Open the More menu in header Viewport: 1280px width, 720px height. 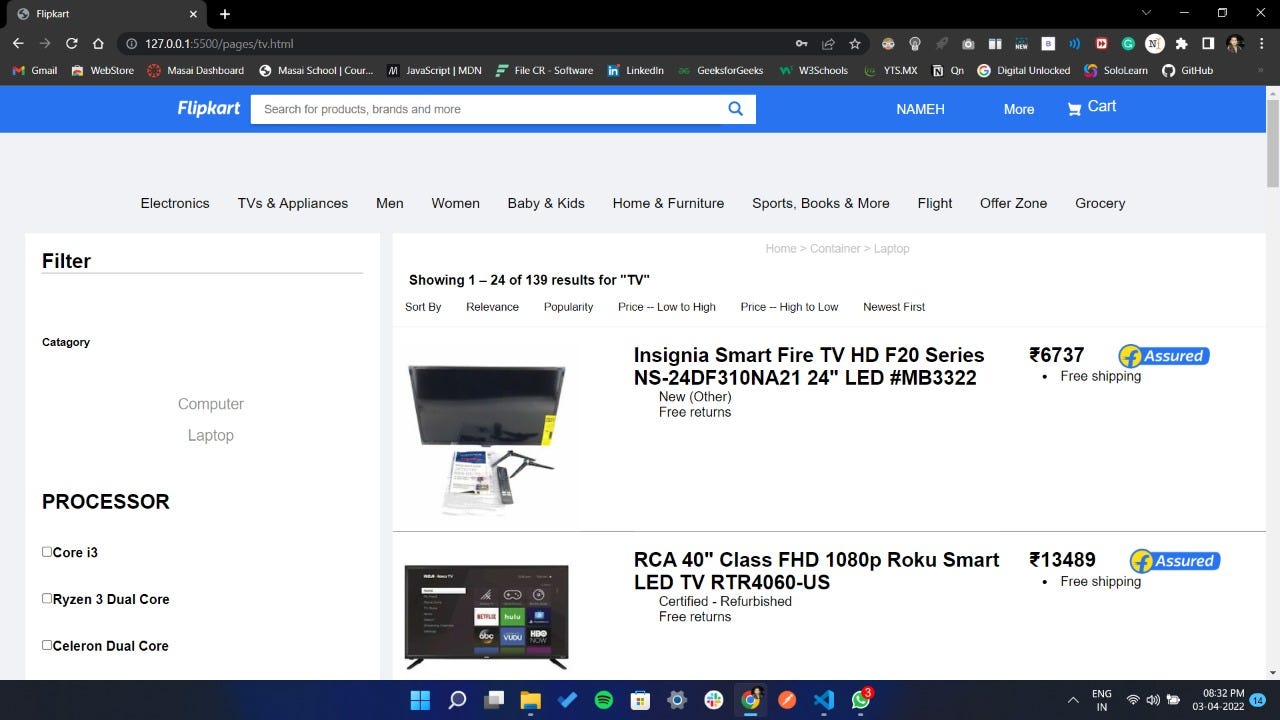[1019, 109]
